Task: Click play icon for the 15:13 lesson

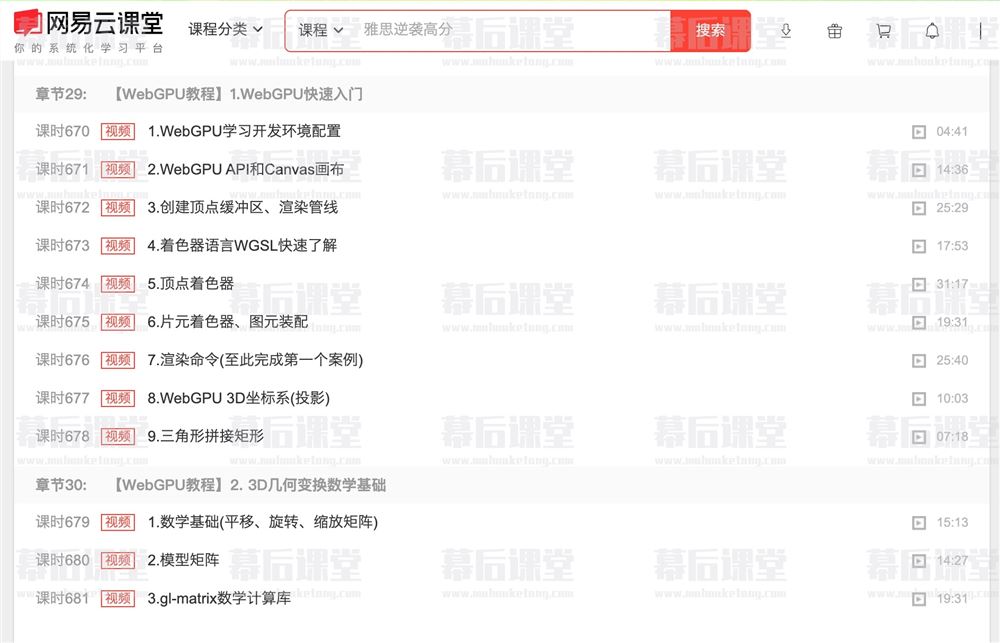Action: [918, 523]
